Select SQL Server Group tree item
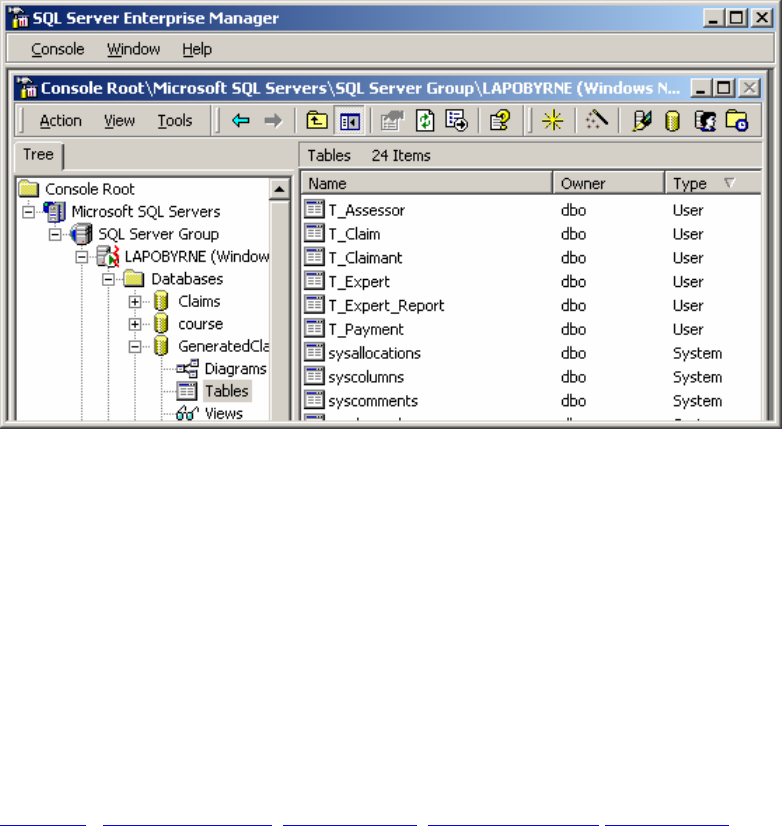Image resolution: width=782 pixels, height=826 pixels. click(x=159, y=234)
